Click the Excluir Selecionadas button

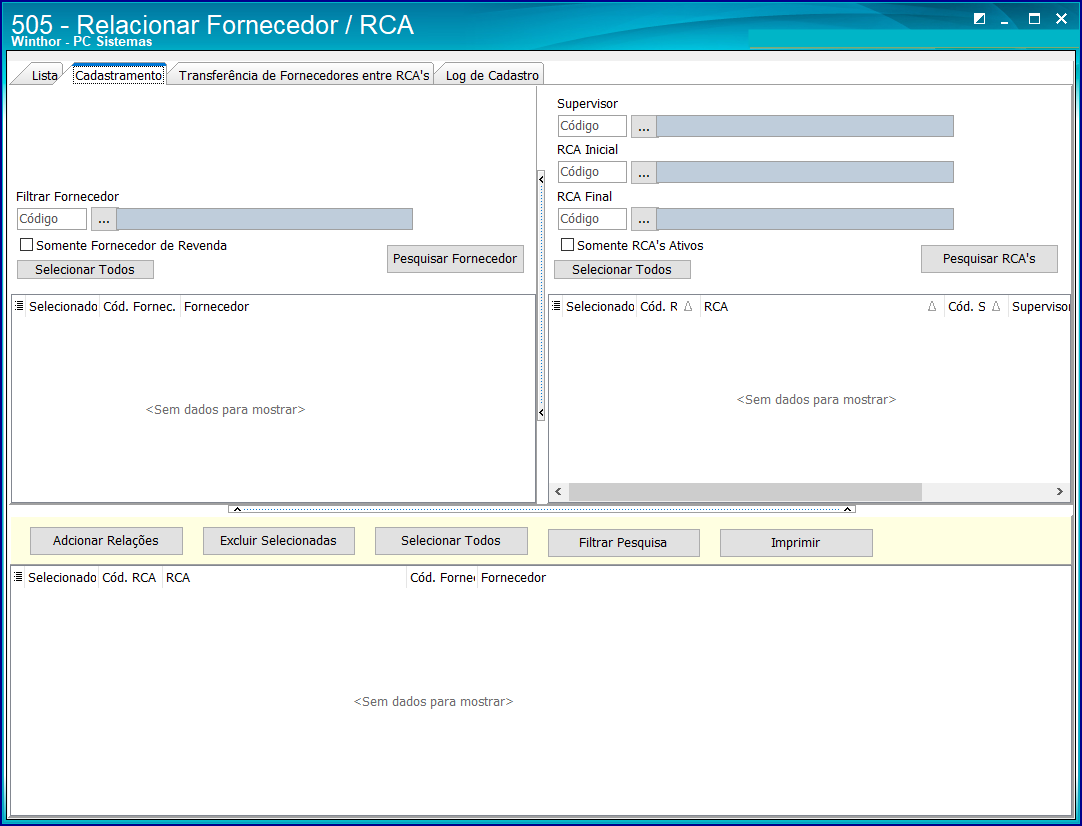279,541
